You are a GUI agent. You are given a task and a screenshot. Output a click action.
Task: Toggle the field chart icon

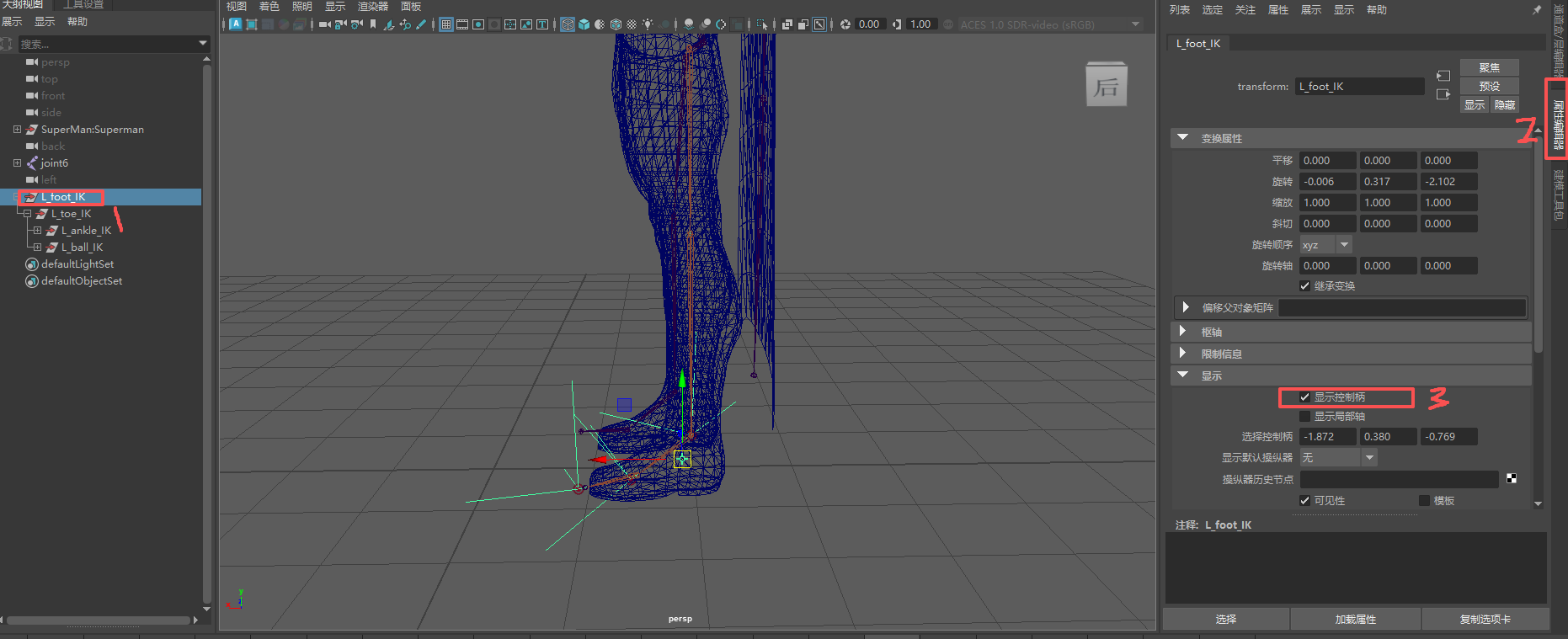click(x=510, y=24)
